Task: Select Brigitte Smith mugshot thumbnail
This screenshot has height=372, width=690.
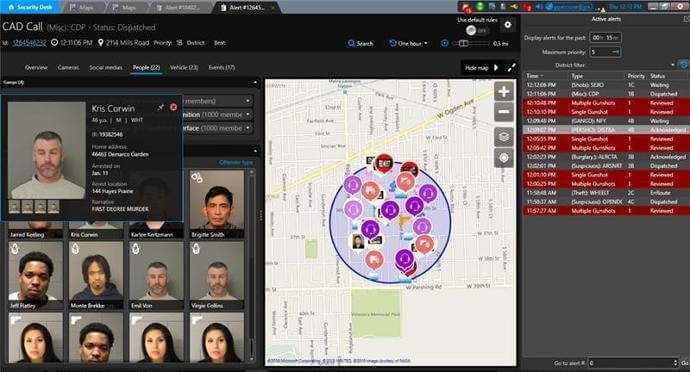Action: [x=217, y=205]
